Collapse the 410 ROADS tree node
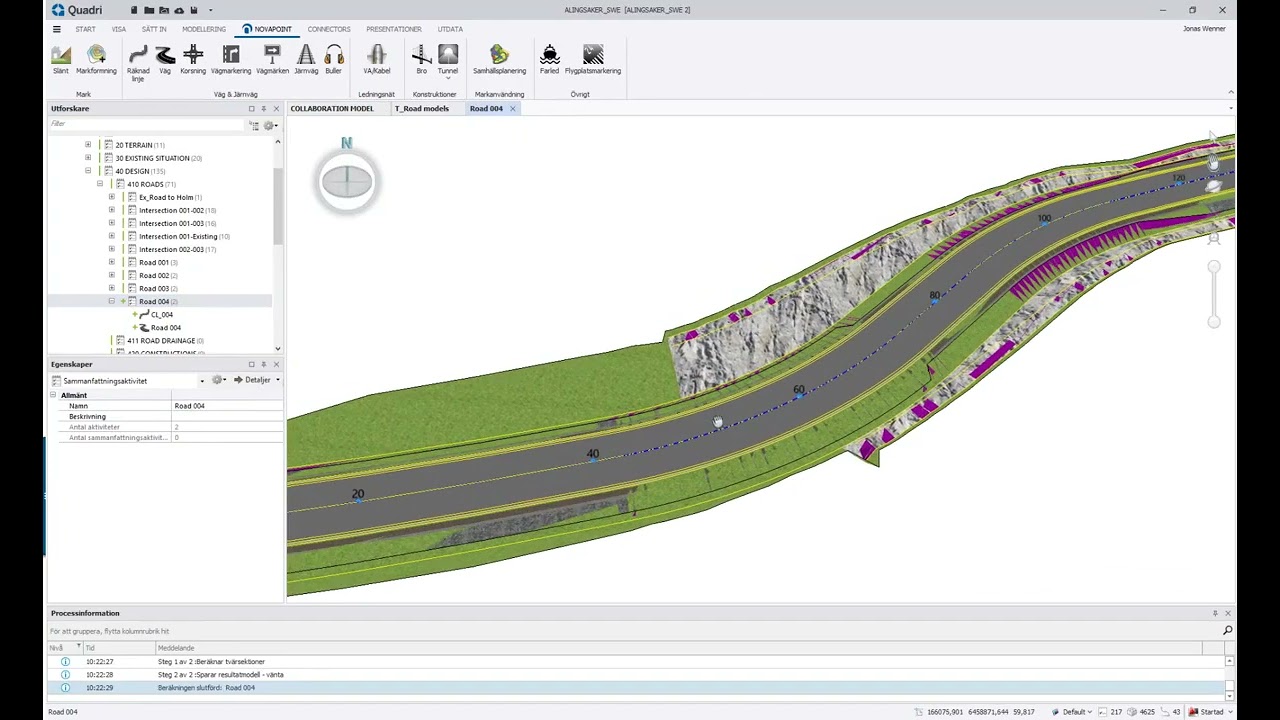Image resolution: width=1280 pixels, height=720 pixels. 100,184
